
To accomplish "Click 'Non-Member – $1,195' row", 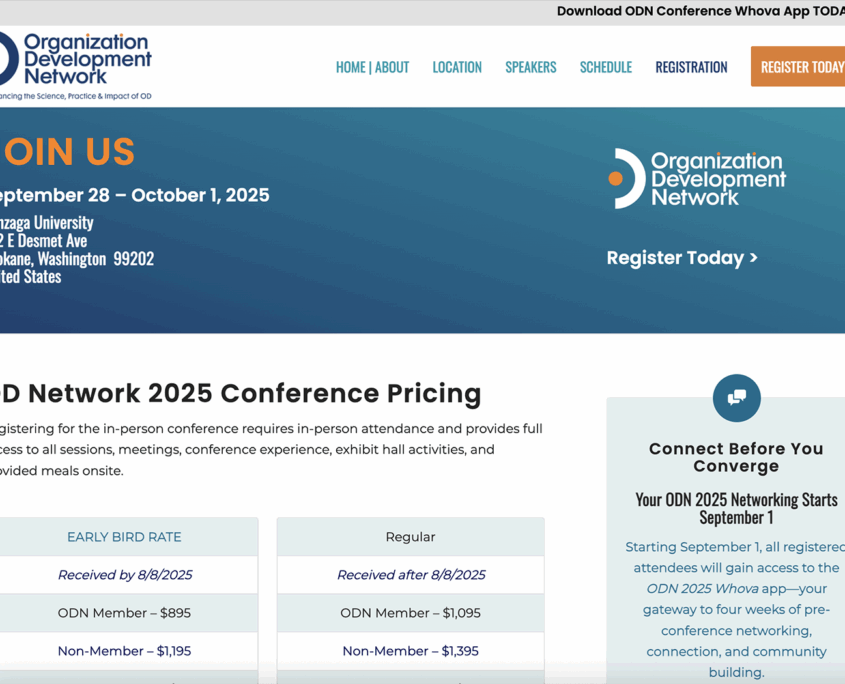I will (x=124, y=651).
